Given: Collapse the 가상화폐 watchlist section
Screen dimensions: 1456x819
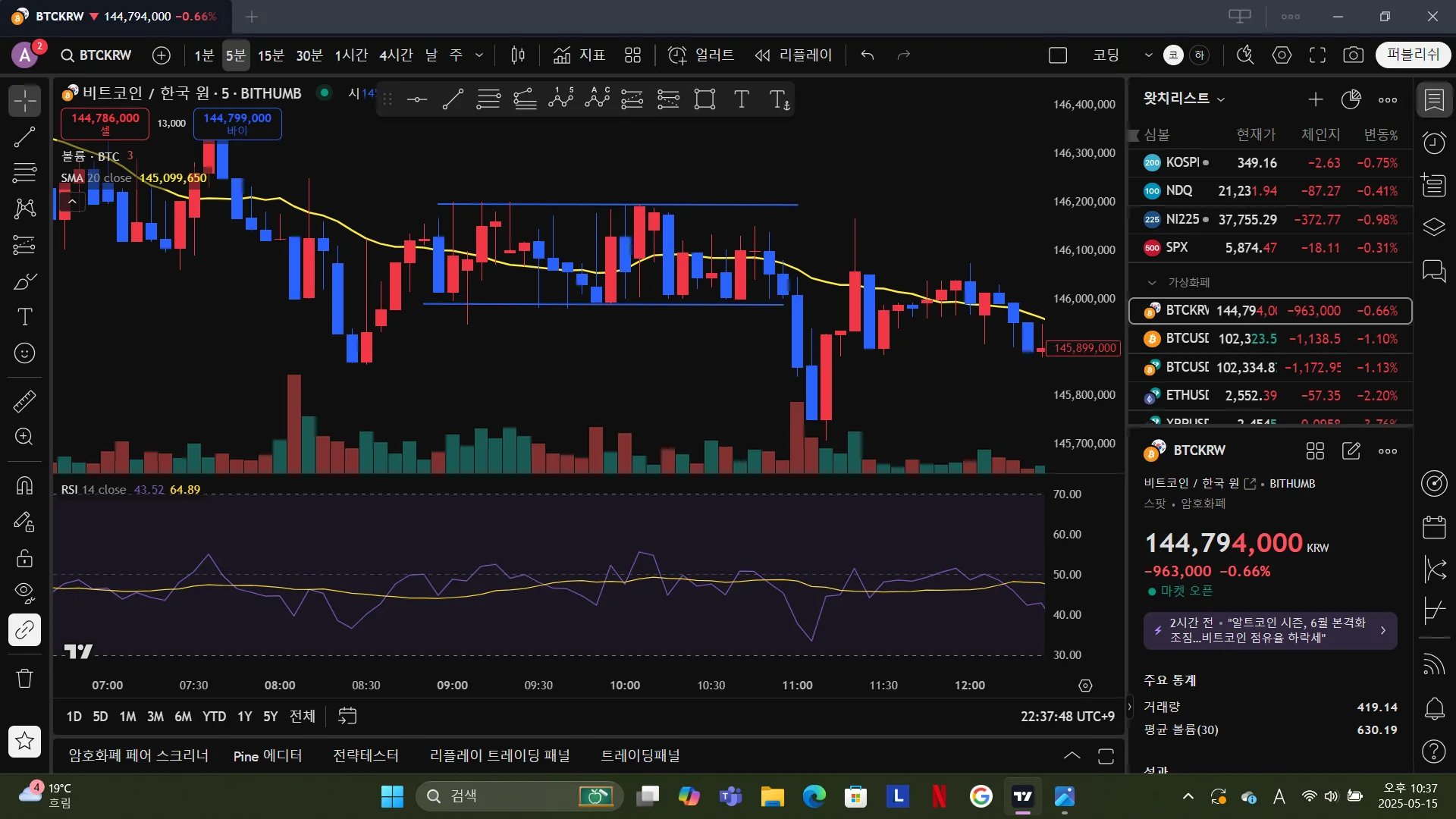Looking at the screenshot, I should point(1152,282).
